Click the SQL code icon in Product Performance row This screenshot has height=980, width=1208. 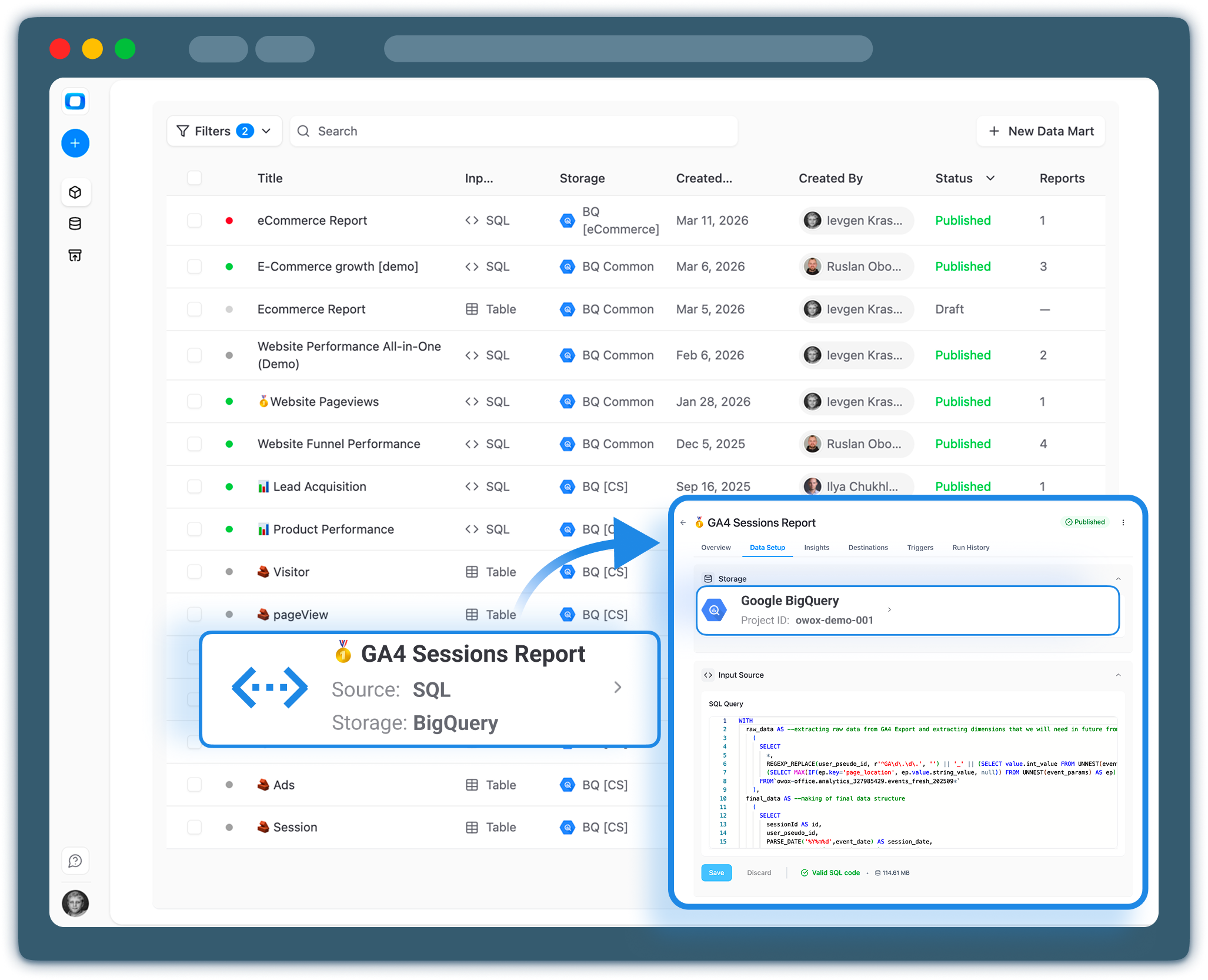click(472, 529)
